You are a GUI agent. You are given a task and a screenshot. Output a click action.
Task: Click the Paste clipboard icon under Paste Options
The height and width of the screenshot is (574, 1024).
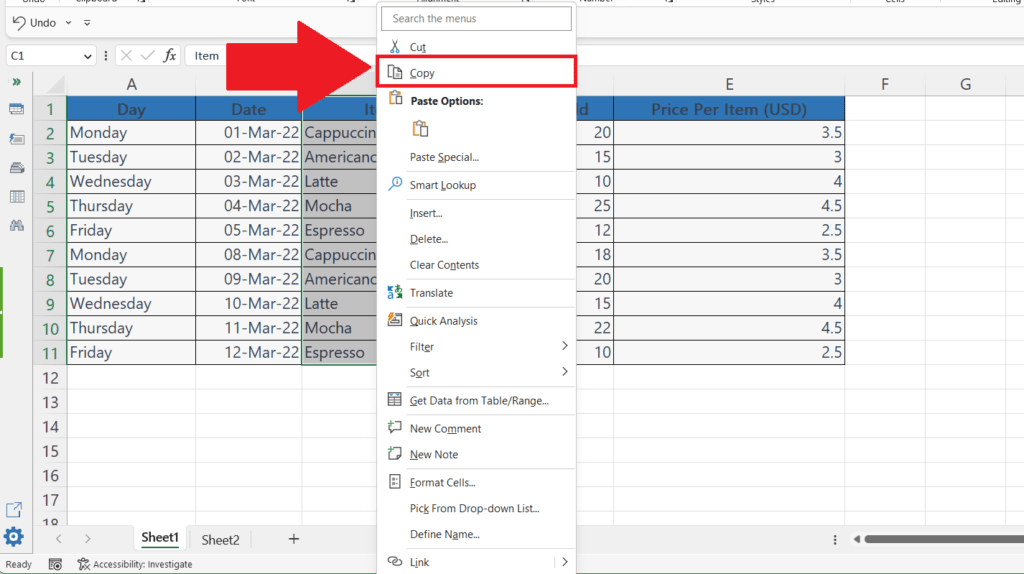pos(420,129)
